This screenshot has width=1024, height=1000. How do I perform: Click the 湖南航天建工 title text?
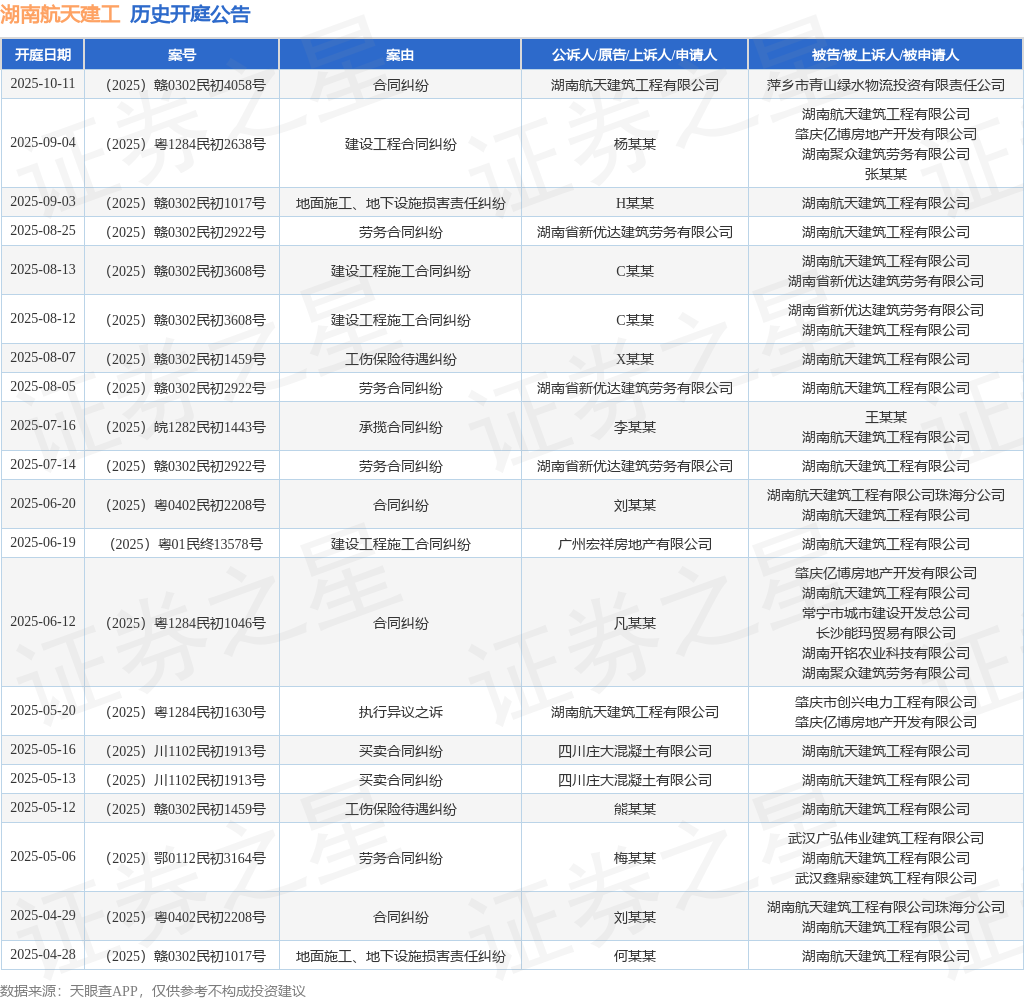coord(60,14)
